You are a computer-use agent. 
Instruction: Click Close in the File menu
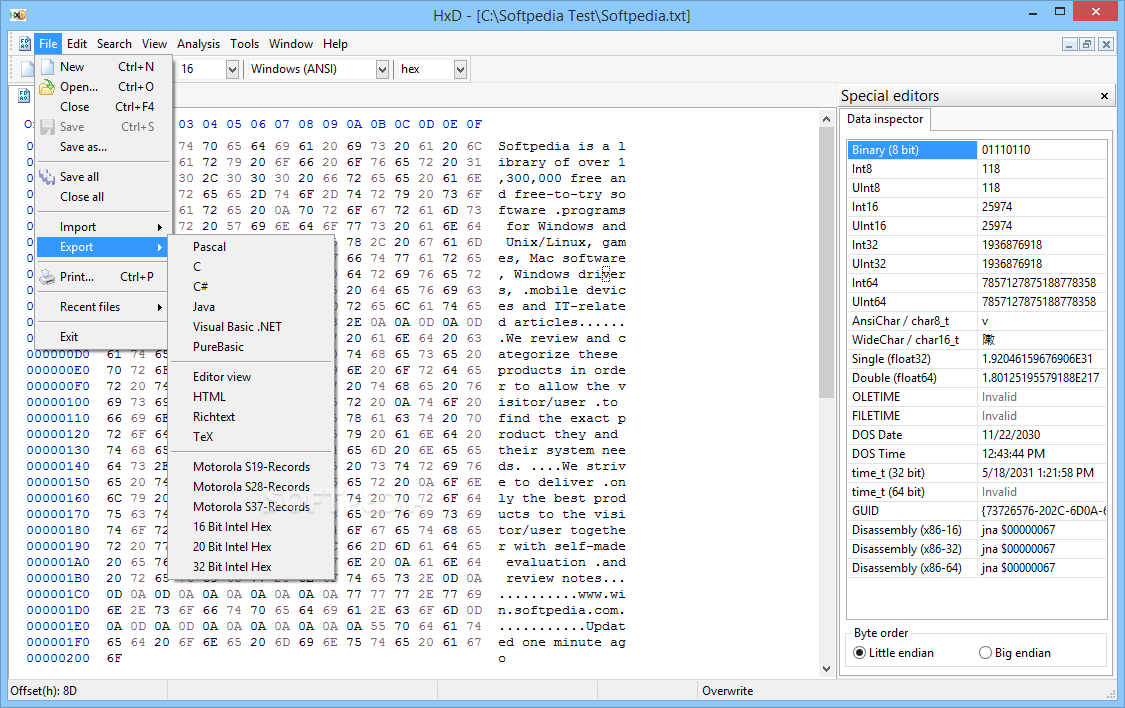[x=103, y=107]
